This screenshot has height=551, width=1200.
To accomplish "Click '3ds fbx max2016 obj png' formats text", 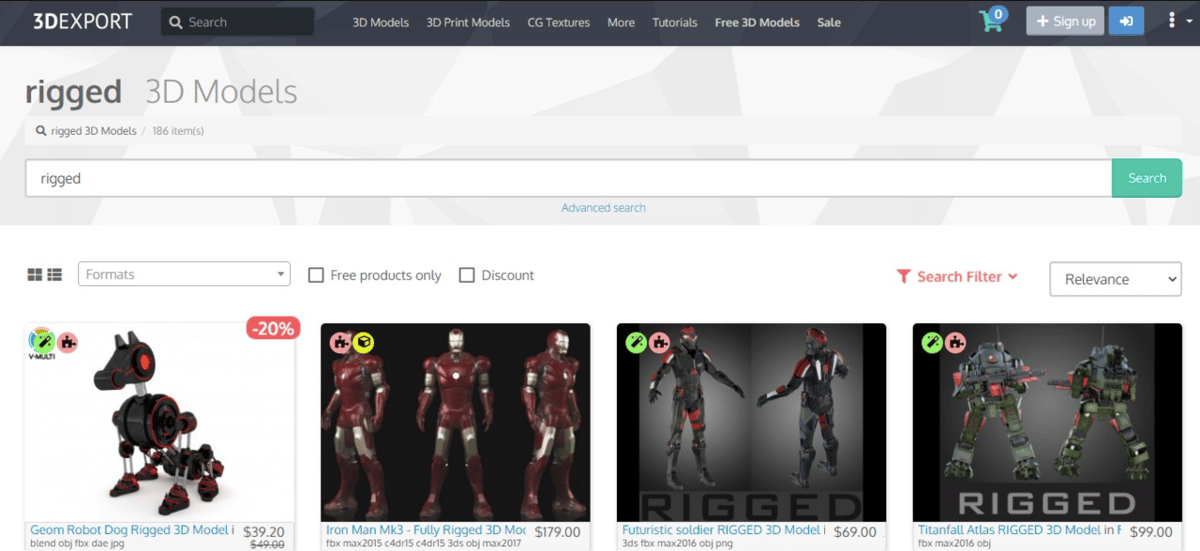I will pos(678,545).
